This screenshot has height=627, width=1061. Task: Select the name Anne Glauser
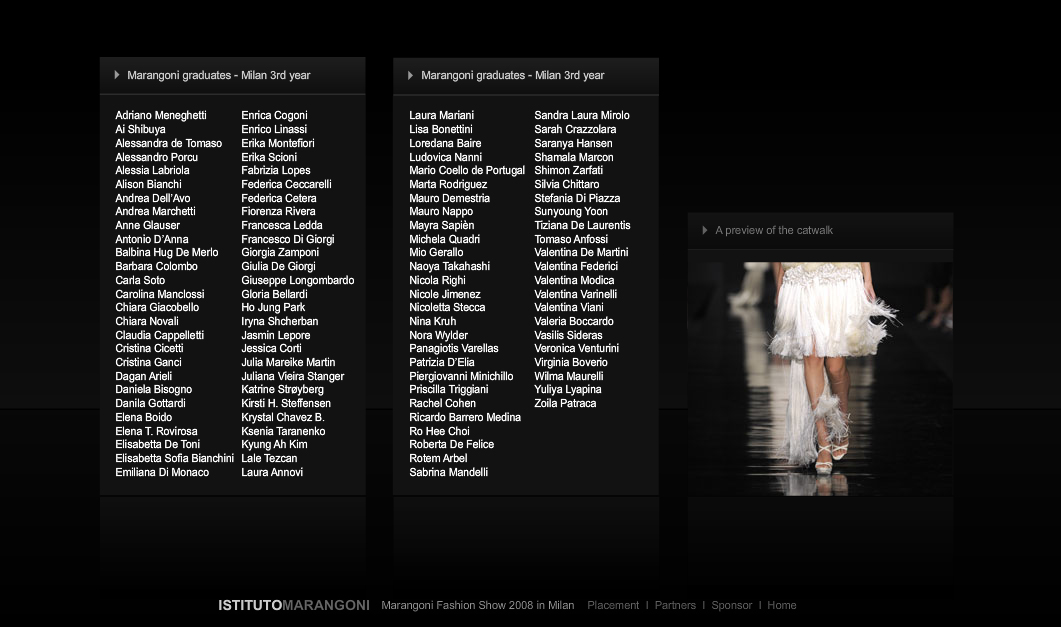tap(148, 225)
